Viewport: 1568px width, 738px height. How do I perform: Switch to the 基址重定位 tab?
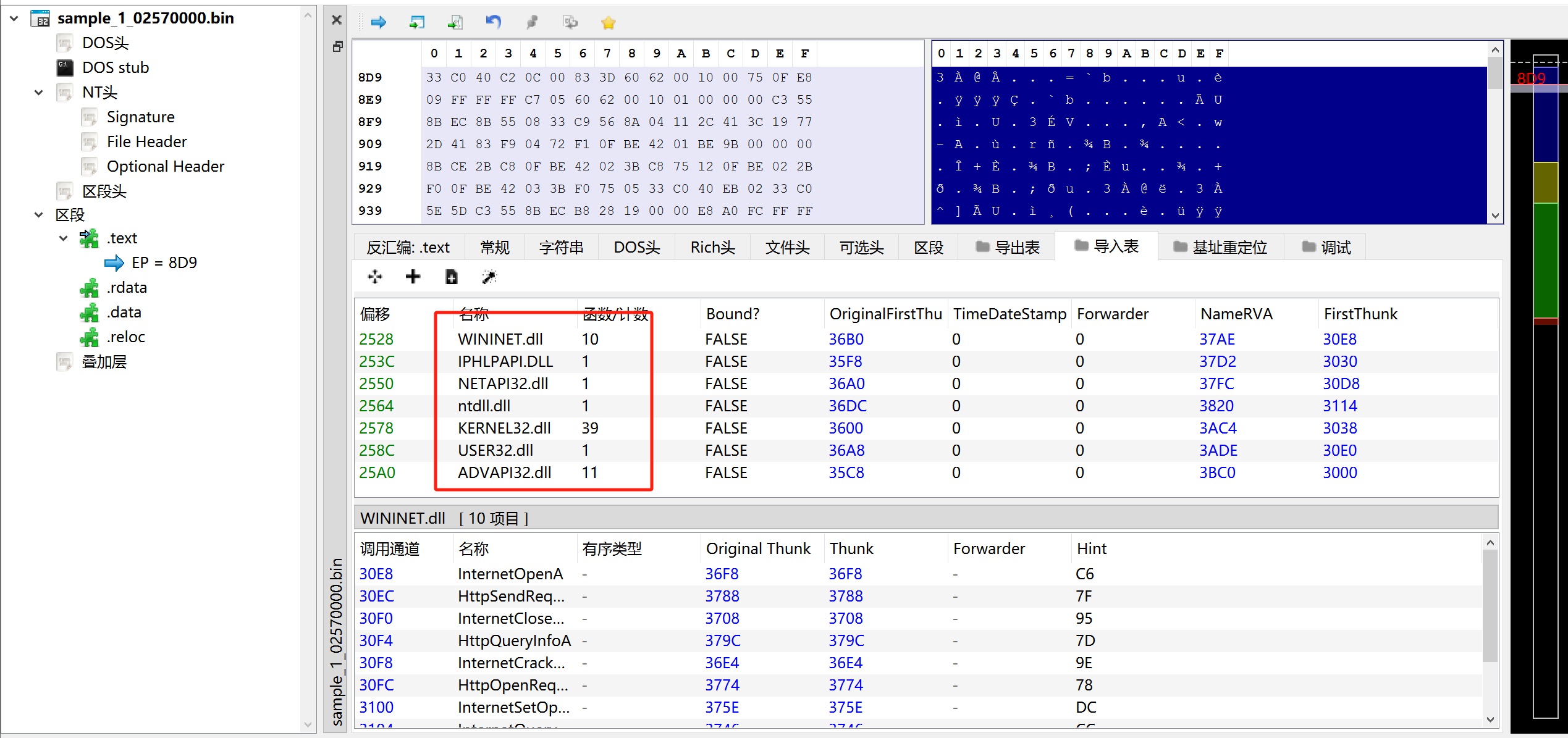tap(1221, 248)
